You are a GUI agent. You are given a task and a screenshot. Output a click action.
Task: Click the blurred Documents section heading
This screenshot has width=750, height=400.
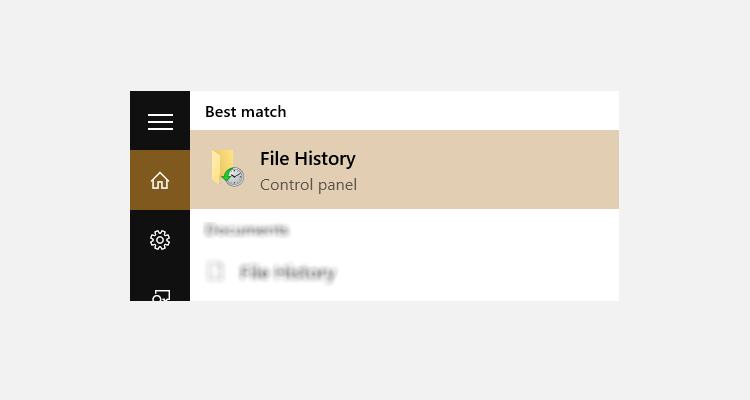click(x=246, y=230)
